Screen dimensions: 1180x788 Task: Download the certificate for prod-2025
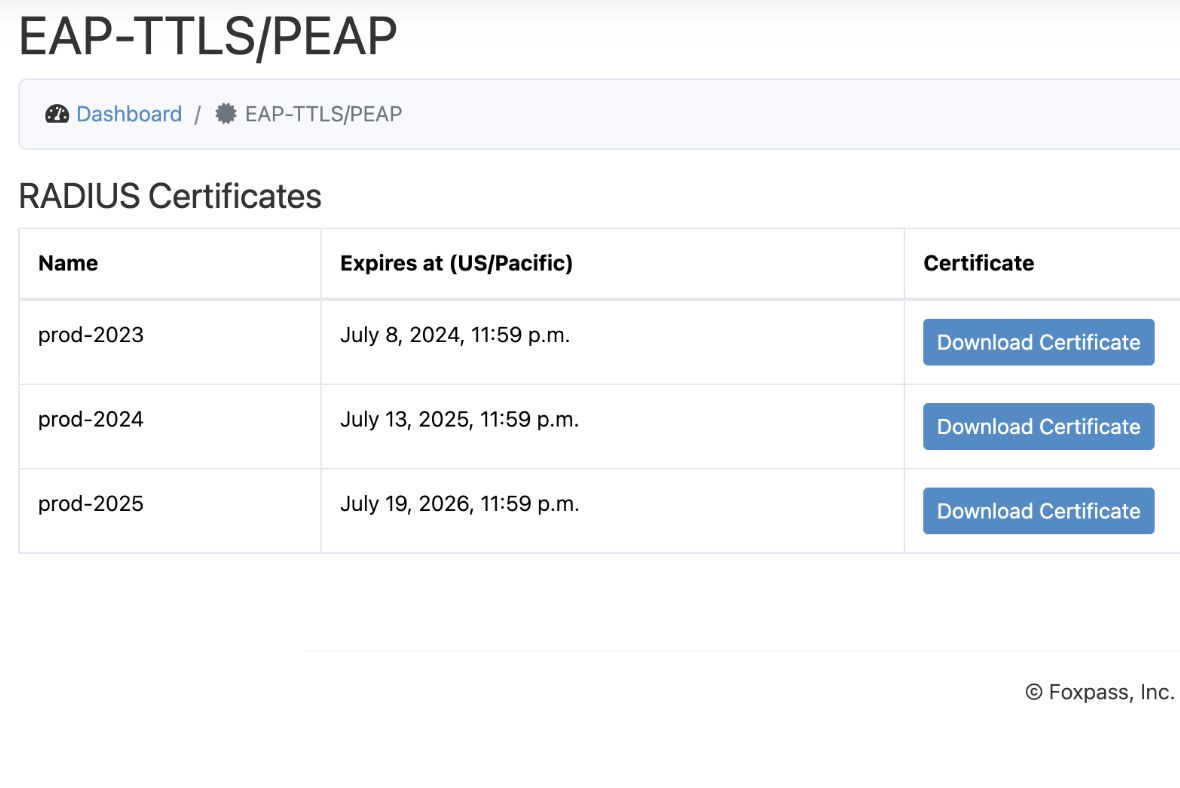point(1038,510)
